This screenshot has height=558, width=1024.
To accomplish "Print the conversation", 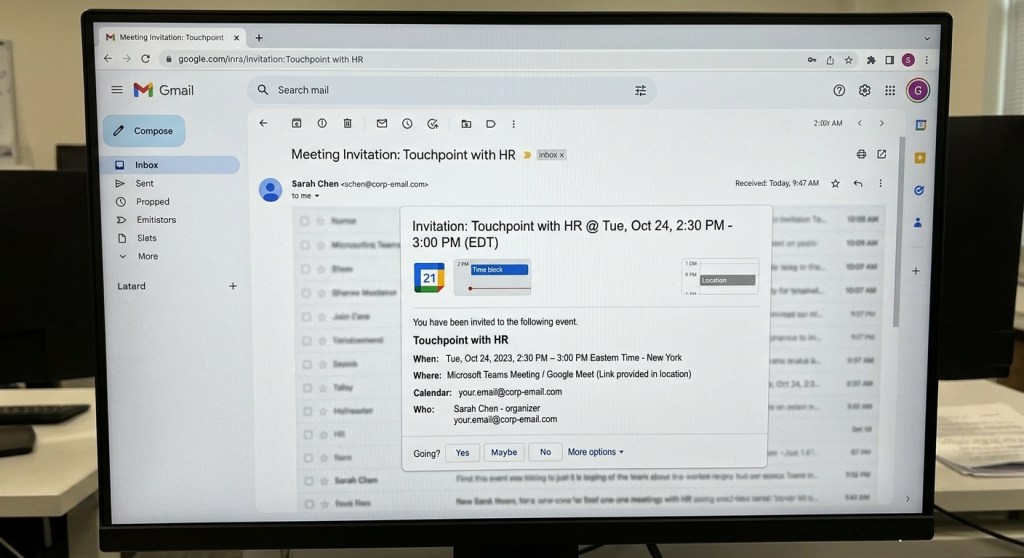I will 861,154.
